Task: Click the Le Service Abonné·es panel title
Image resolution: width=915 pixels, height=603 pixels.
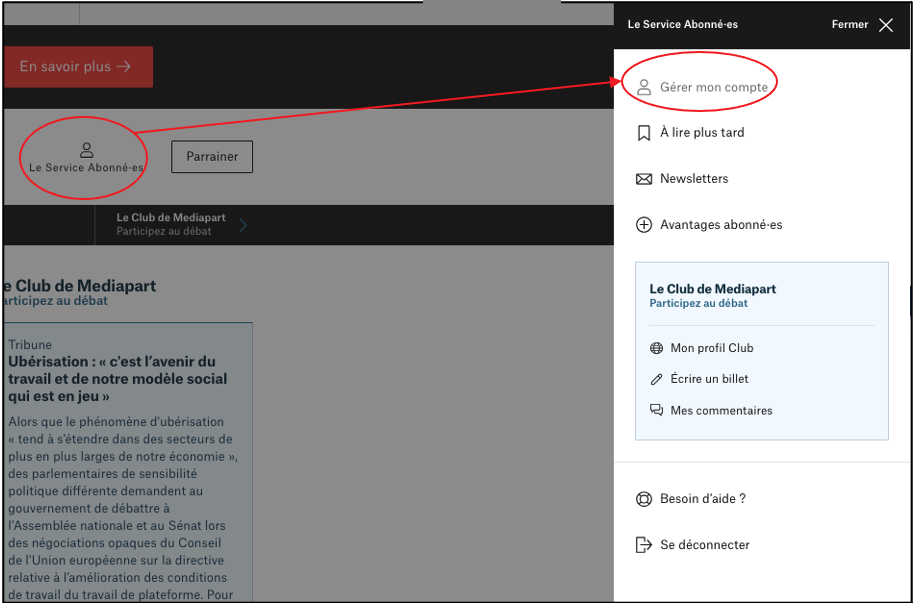Action: tap(682, 25)
